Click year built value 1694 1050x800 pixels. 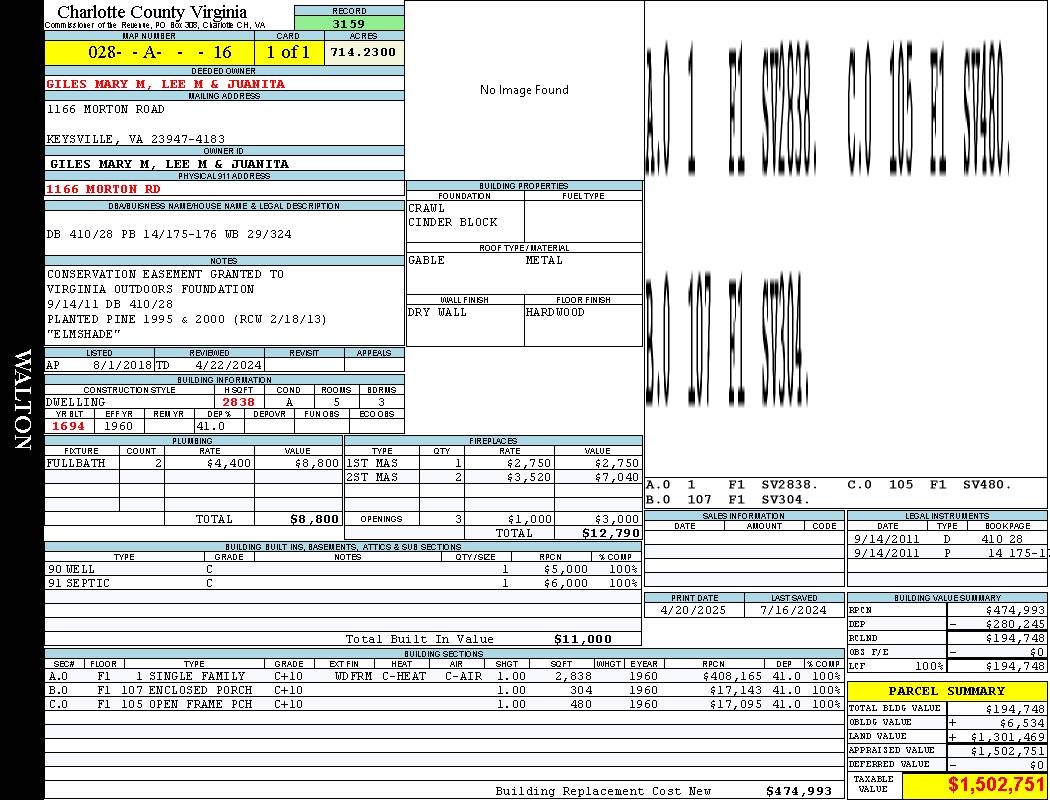(x=68, y=426)
